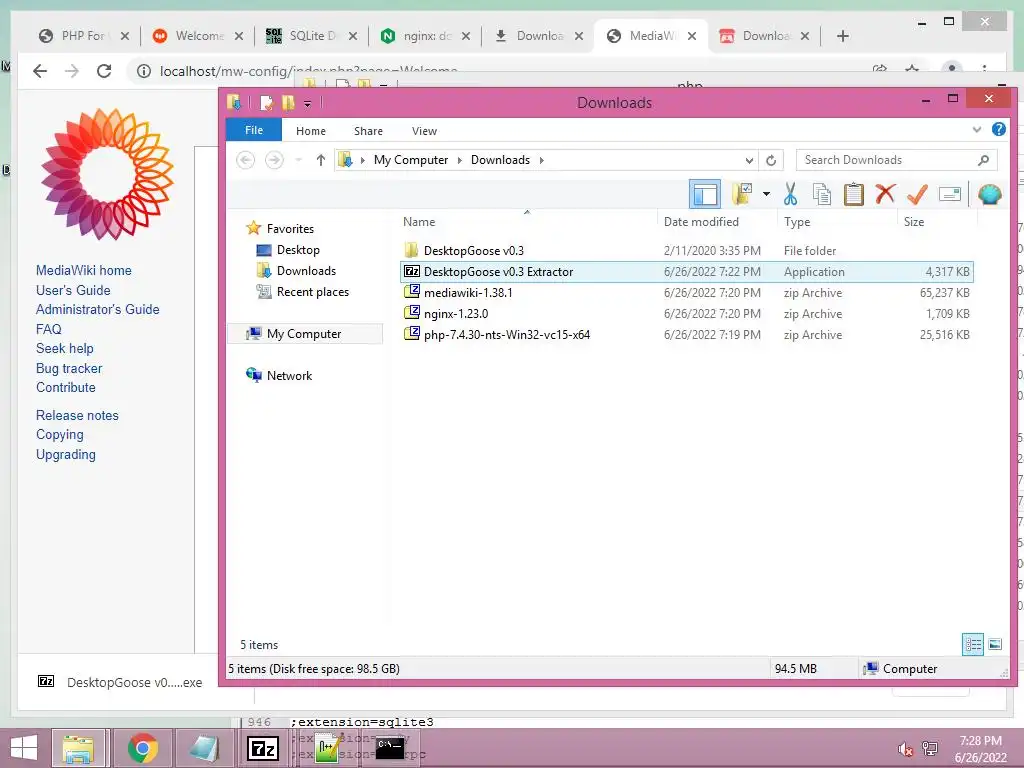Click Explorer back navigation arrow
Image resolution: width=1024 pixels, height=768 pixels.
pyautogui.click(x=246, y=160)
